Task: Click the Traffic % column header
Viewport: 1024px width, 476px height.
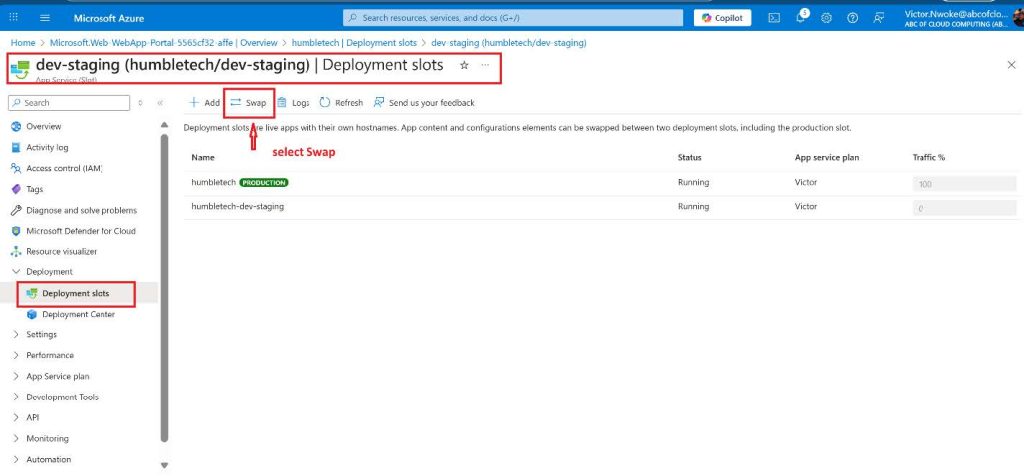Action: 929,157
